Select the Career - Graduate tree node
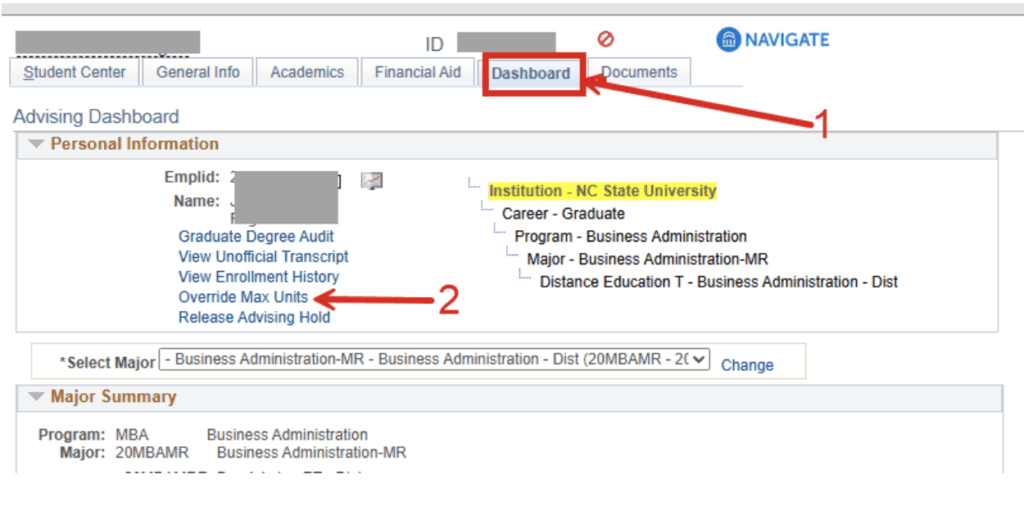This screenshot has width=1024, height=506. tap(563, 213)
